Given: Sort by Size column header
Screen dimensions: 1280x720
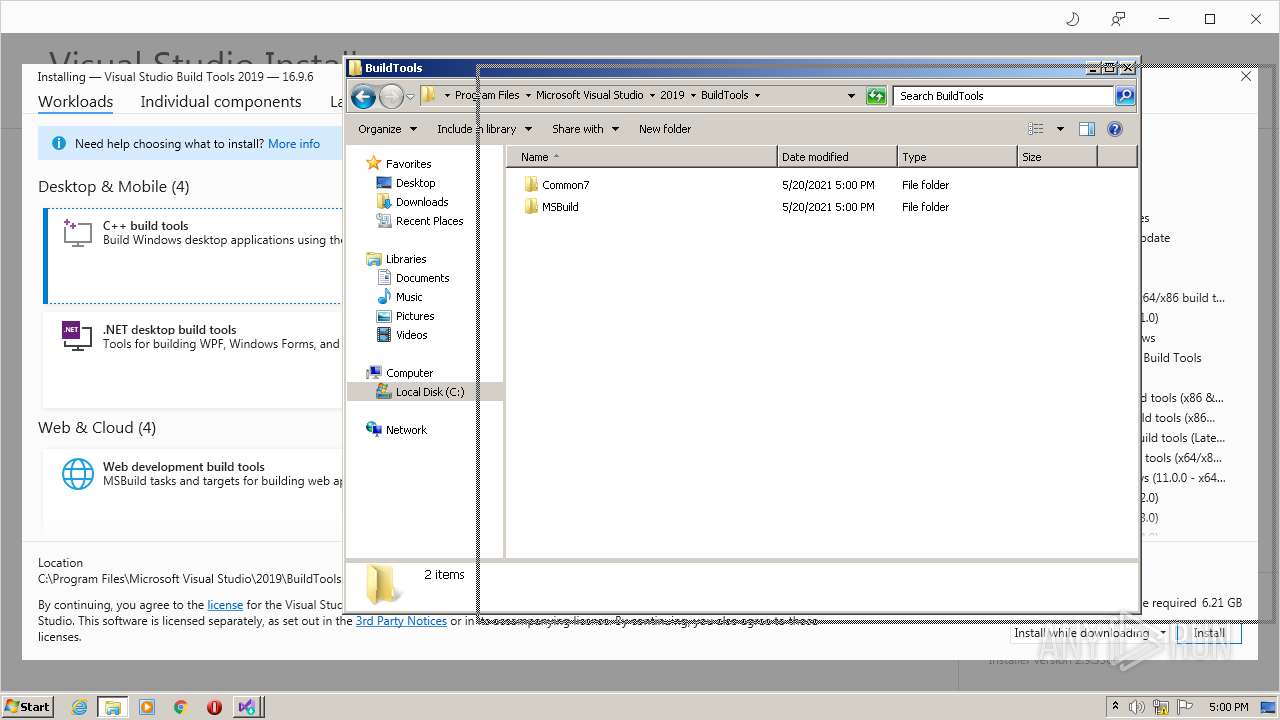Looking at the screenshot, I should [1057, 157].
